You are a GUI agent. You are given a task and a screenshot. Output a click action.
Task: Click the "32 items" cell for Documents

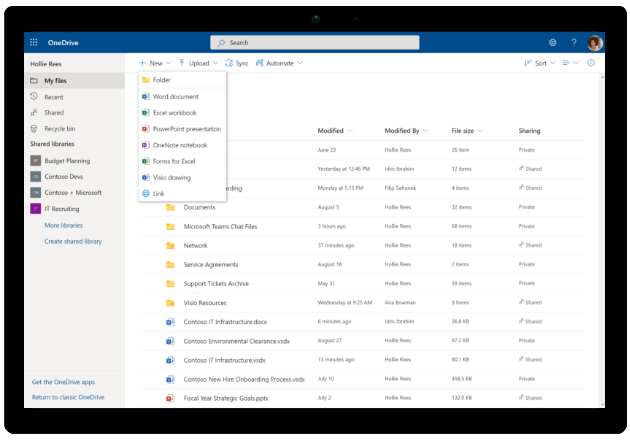tap(461, 207)
